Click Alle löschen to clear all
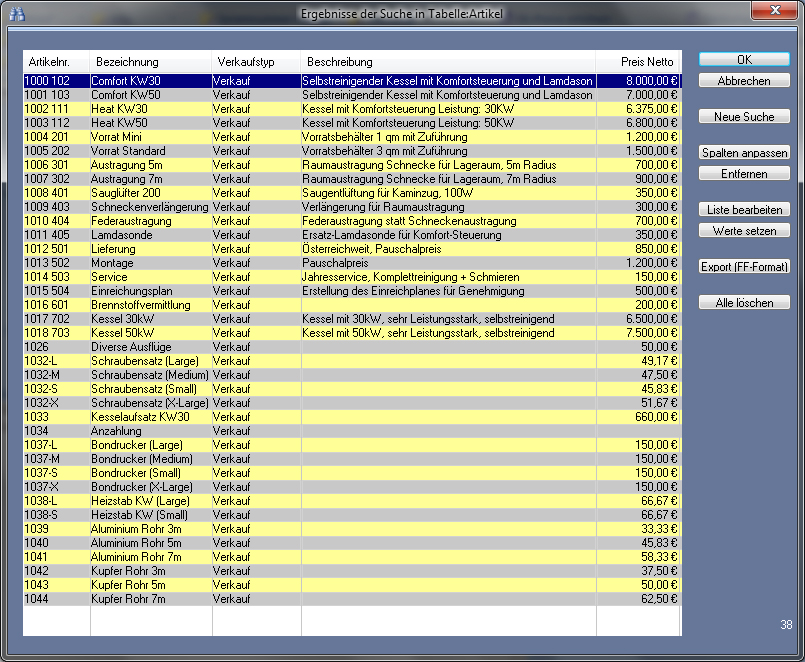The width and height of the screenshot is (805, 662). click(x=744, y=302)
